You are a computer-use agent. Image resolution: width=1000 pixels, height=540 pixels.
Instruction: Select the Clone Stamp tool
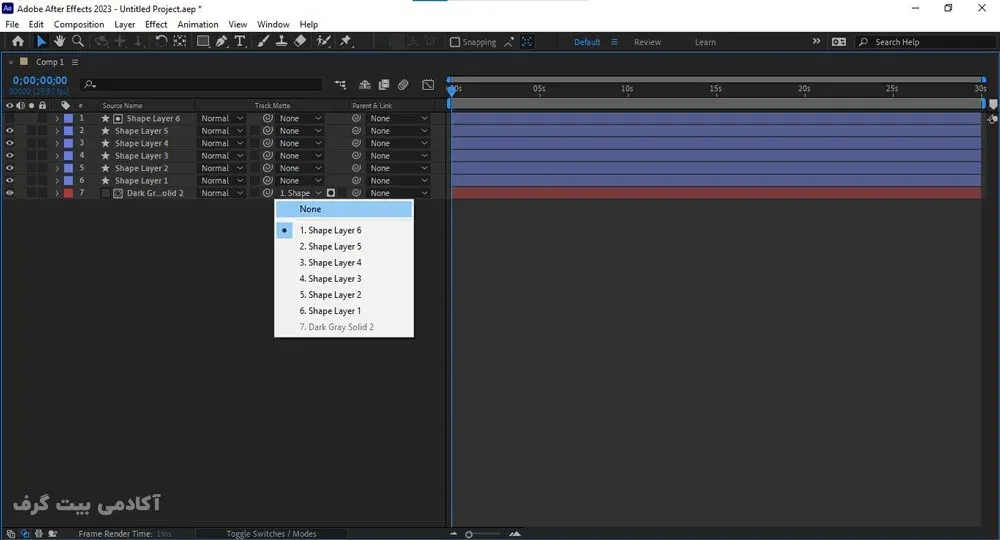281,41
